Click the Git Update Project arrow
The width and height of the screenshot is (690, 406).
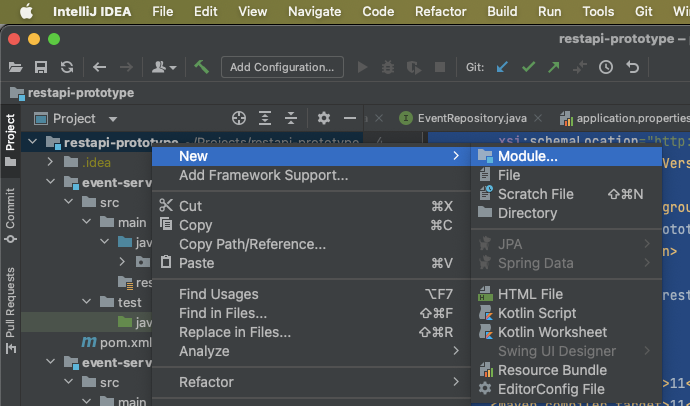coord(502,67)
